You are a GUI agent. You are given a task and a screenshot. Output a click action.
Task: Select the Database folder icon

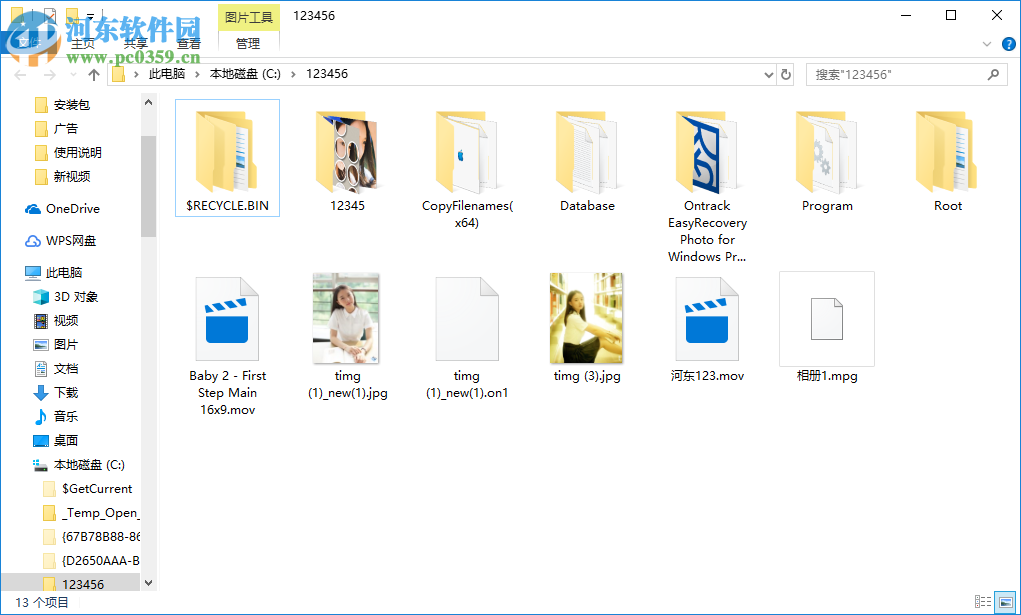click(587, 152)
